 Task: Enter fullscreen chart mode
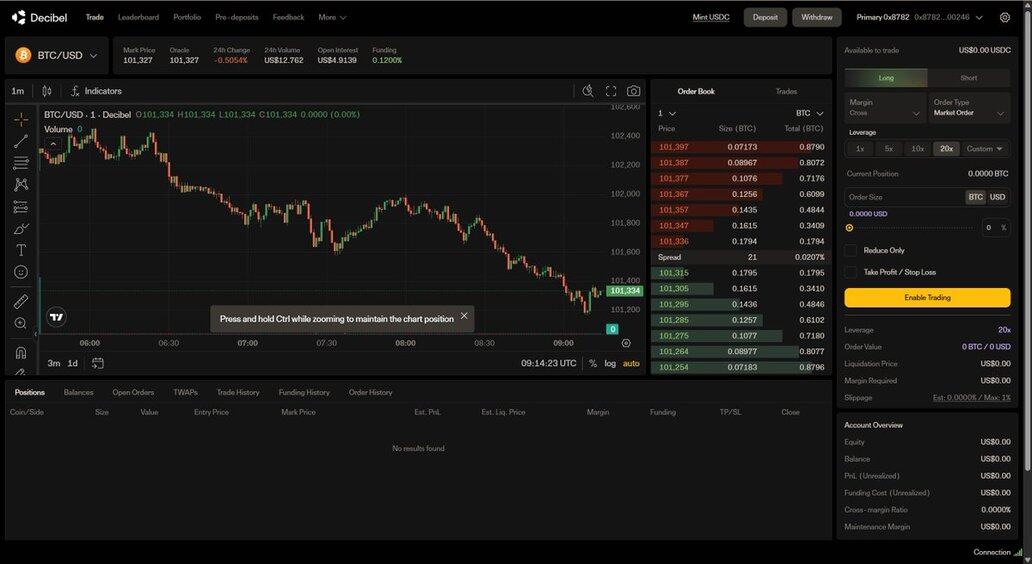(611, 91)
